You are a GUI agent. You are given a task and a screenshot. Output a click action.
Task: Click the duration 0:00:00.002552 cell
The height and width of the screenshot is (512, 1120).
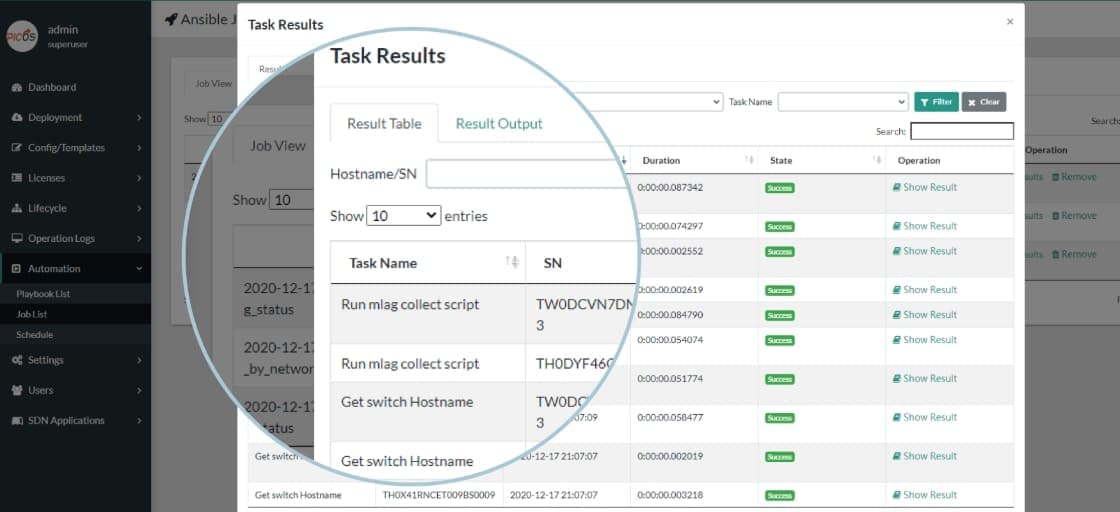pos(670,251)
